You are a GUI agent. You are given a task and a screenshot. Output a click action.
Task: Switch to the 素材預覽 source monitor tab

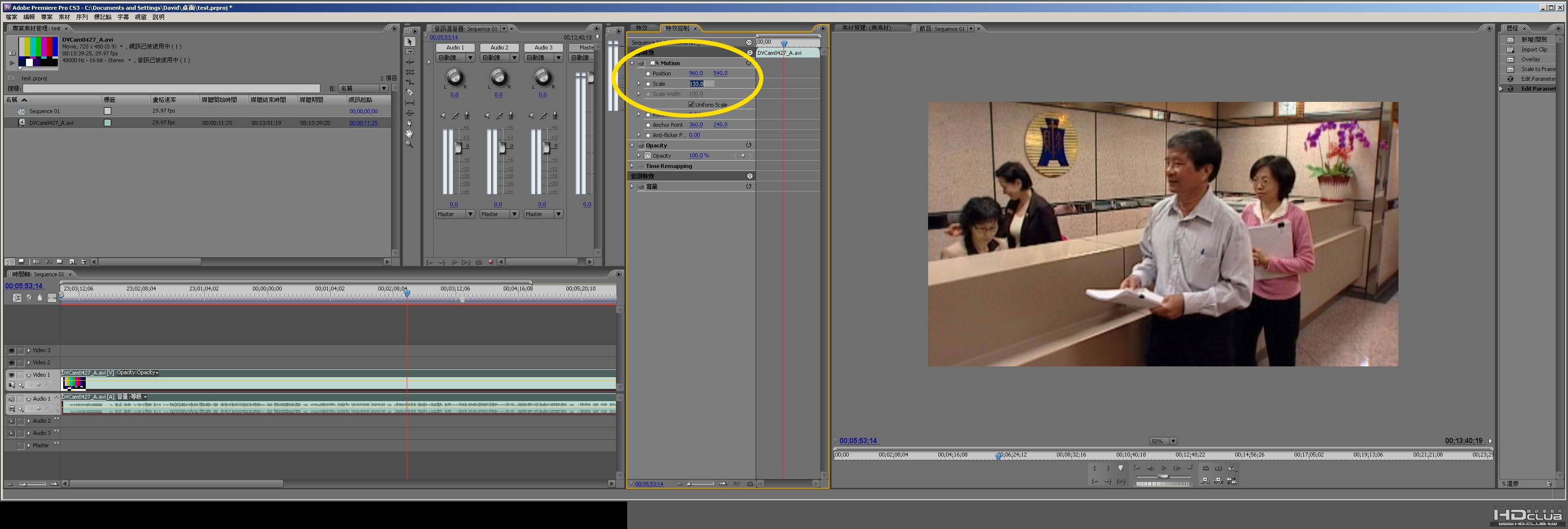[x=866, y=28]
